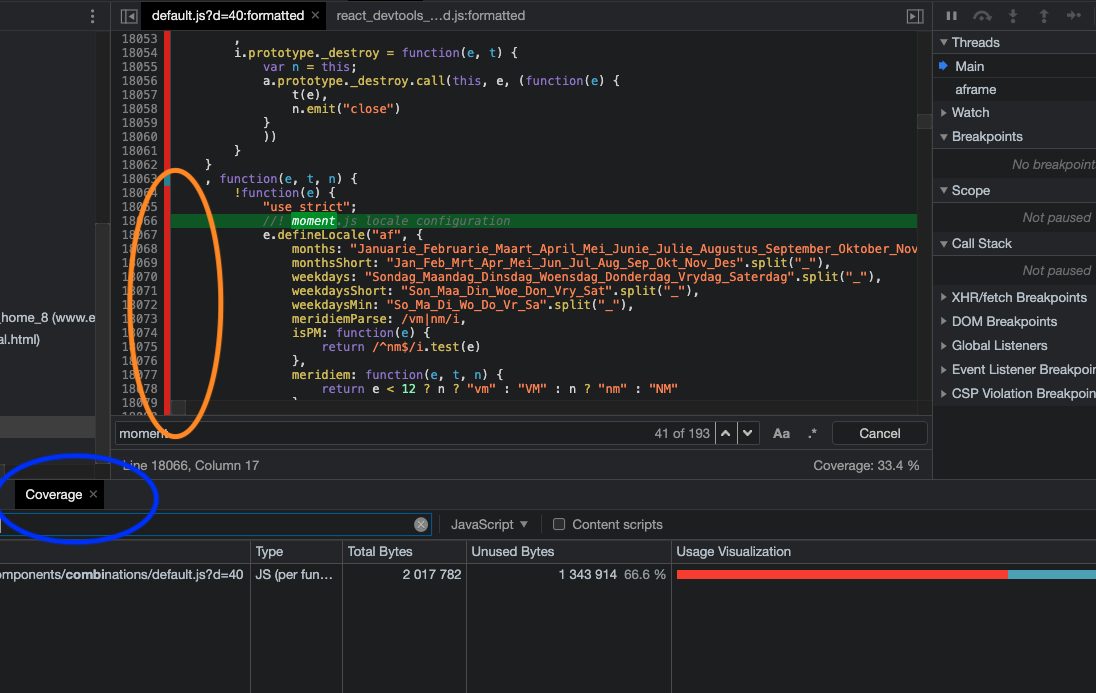
Task: Step out of current function
Action: point(1044,15)
